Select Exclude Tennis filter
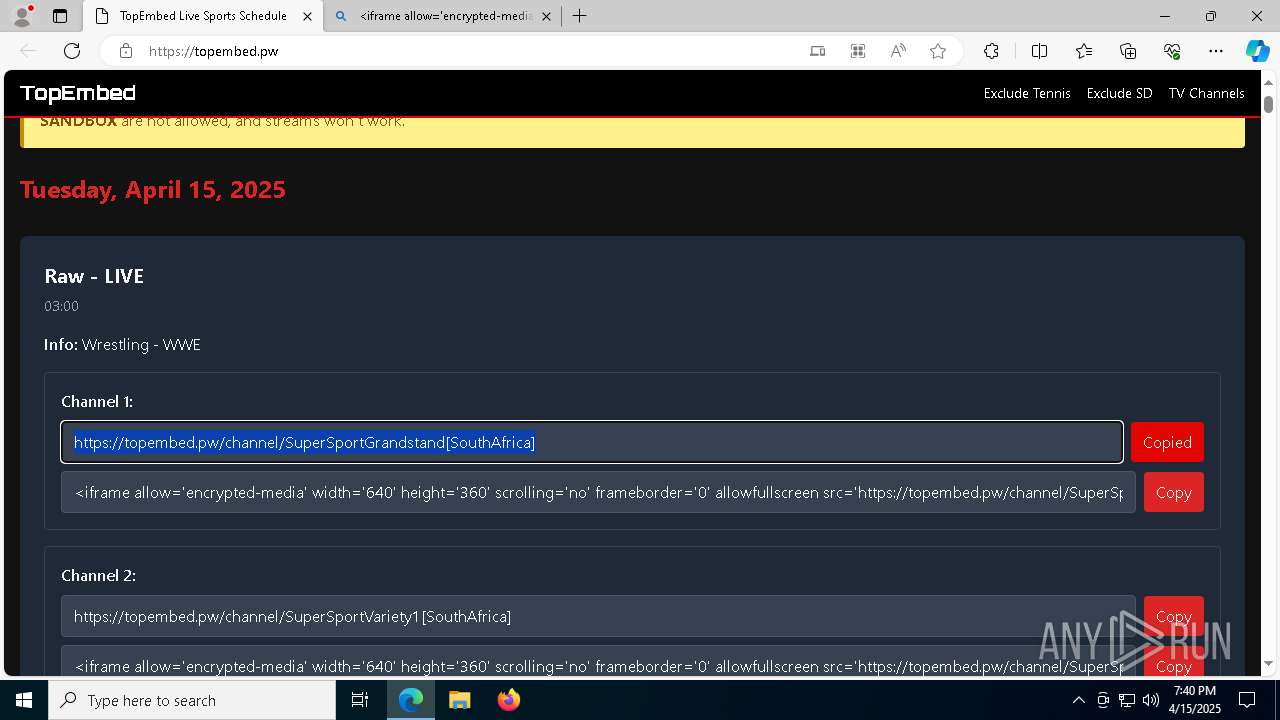The image size is (1280, 720). point(1027,93)
